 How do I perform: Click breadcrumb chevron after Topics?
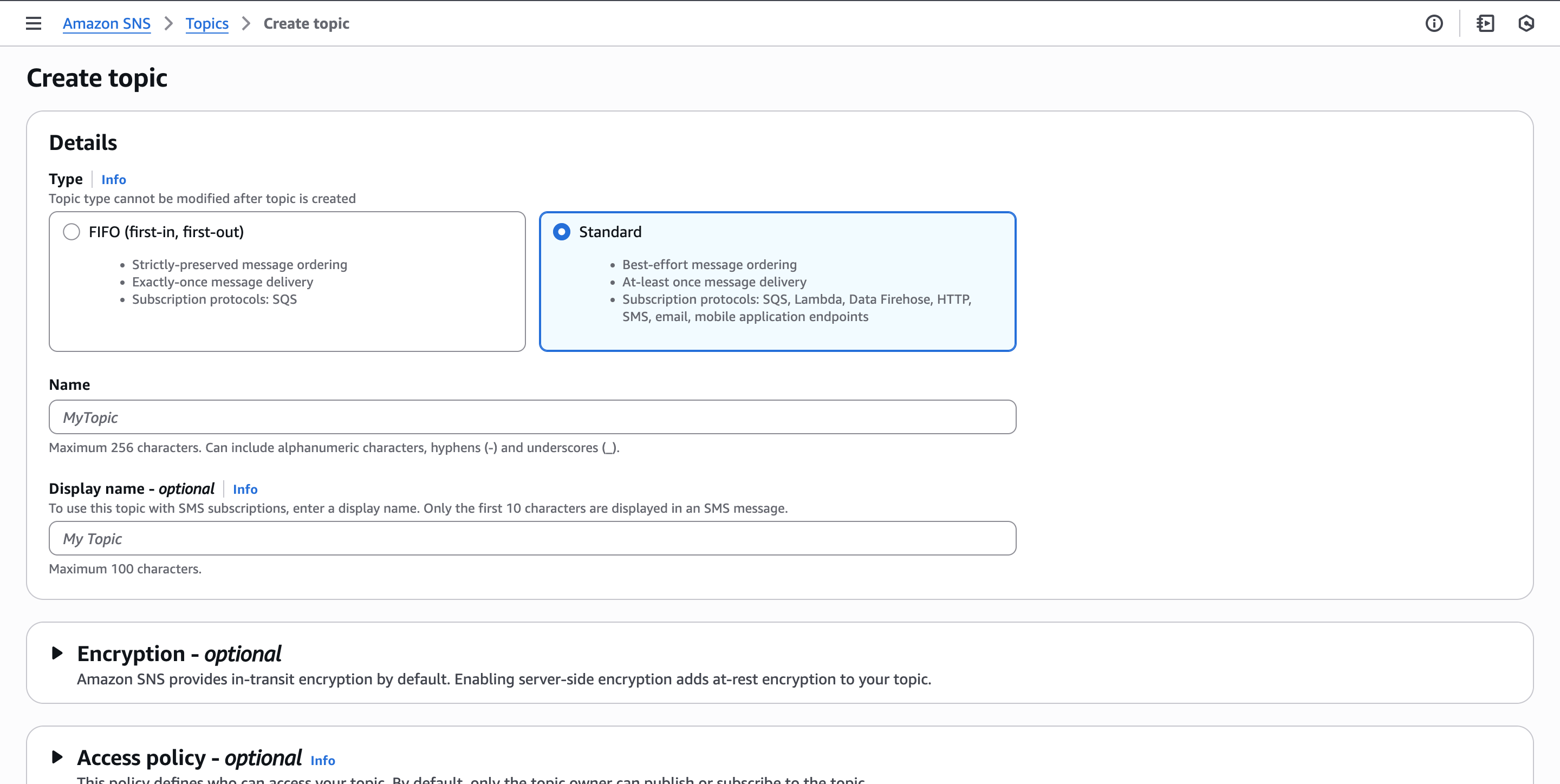pos(246,24)
